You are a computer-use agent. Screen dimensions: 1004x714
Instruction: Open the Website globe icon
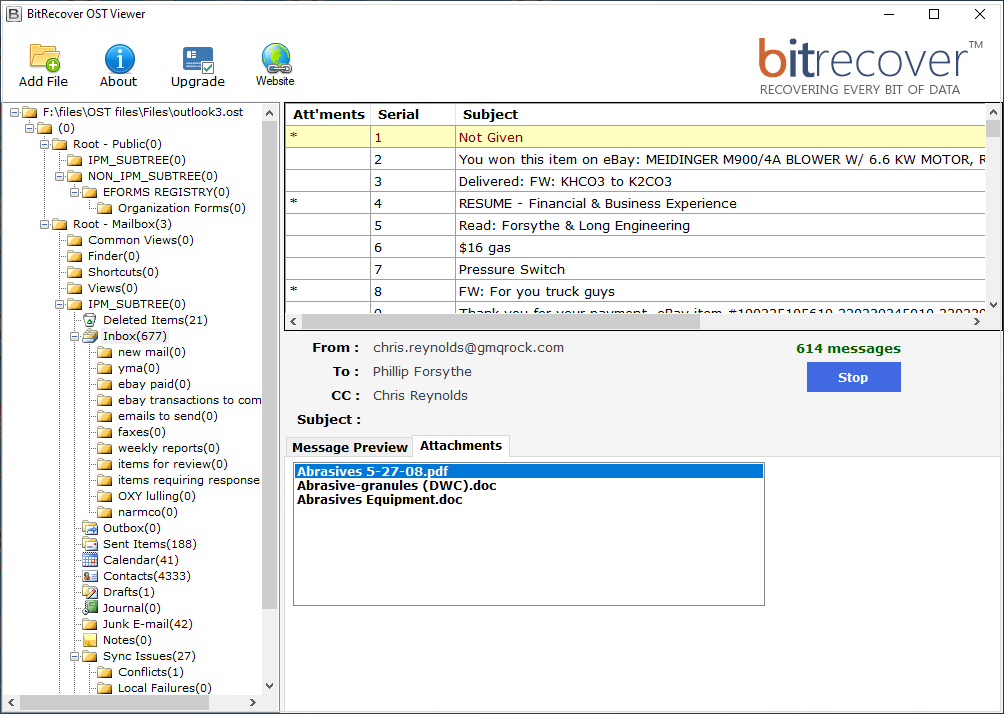click(x=275, y=58)
